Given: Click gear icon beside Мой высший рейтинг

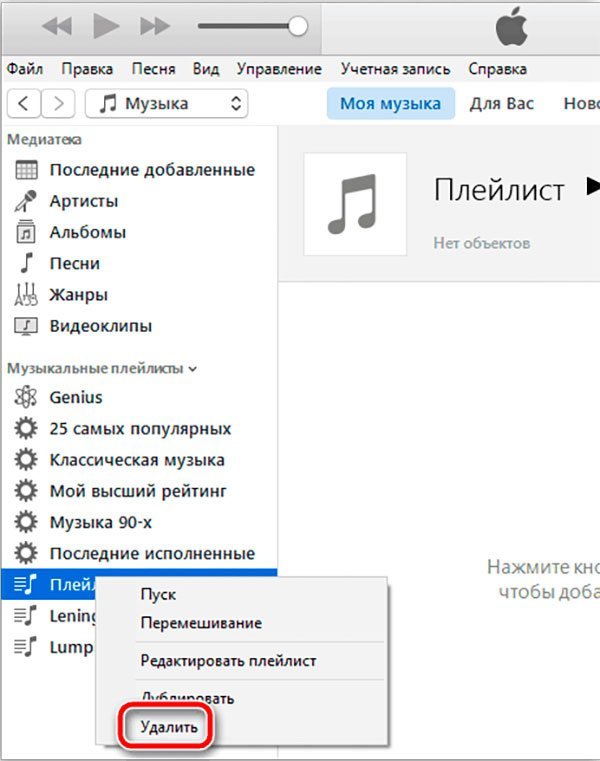Looking at the screenshot, I should pos(26,491).
